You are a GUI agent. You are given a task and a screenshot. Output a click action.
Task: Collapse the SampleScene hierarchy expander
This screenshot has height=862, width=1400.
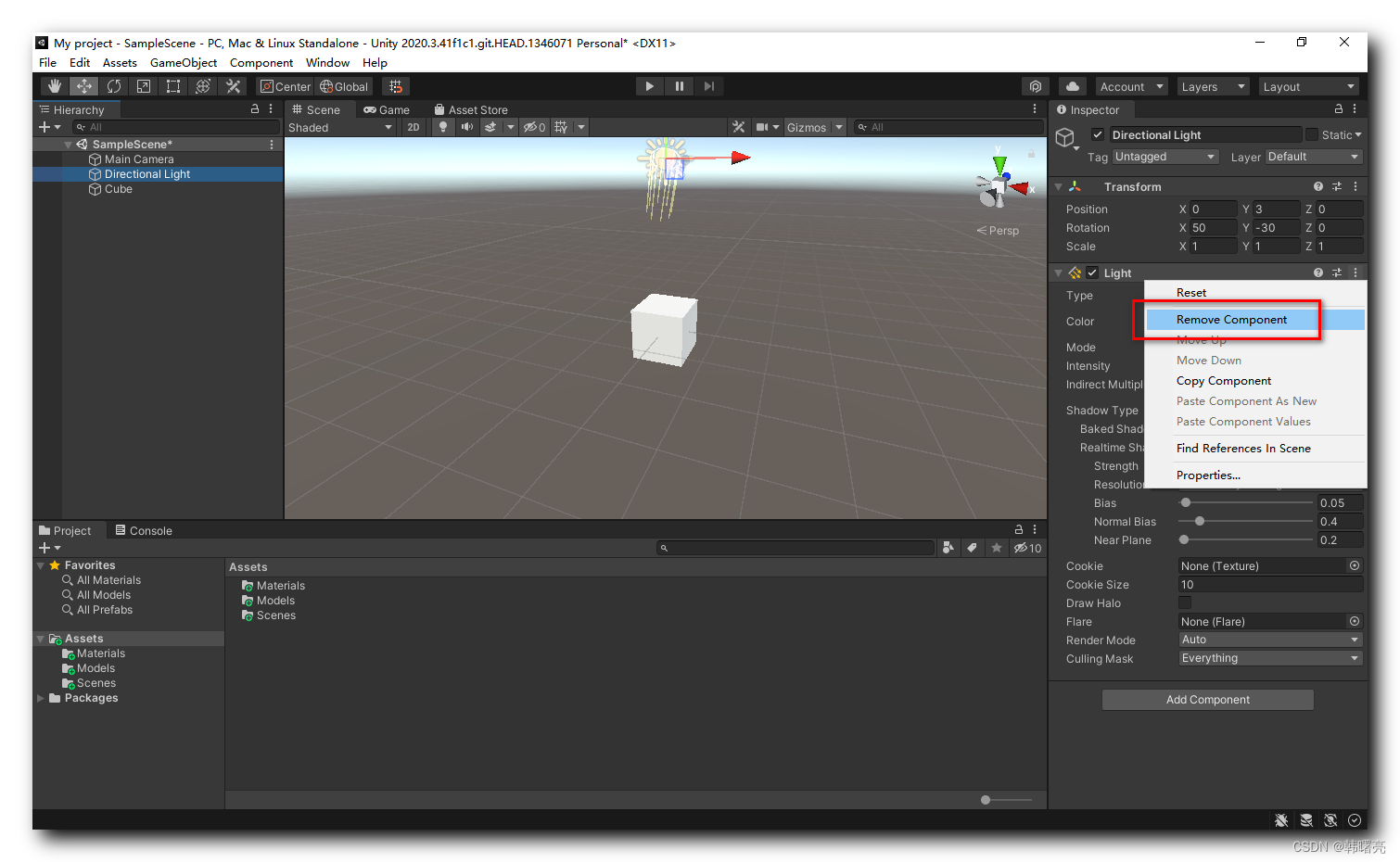pyautogui.click(x=68, y=144)
